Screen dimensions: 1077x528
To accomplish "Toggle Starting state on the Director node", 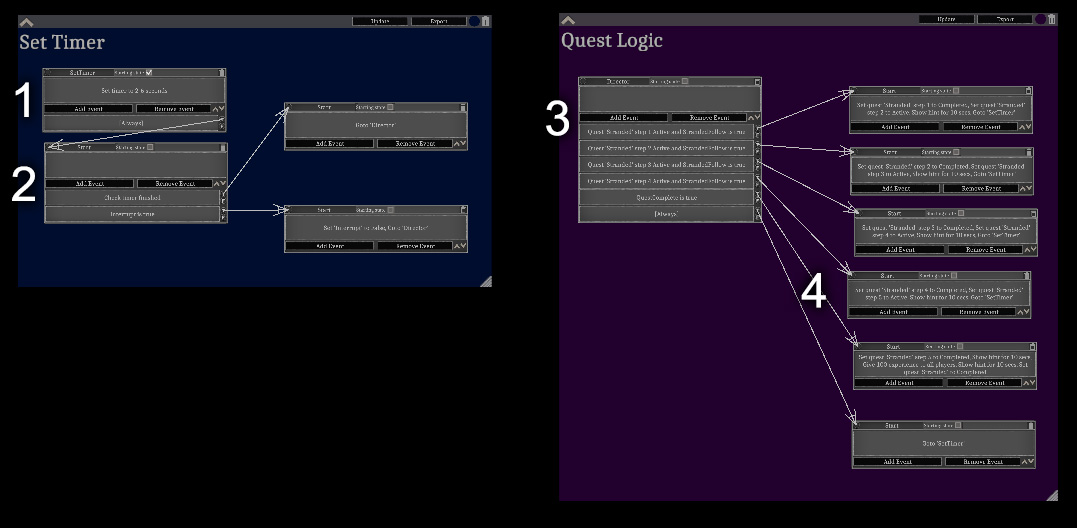I will coord(685,81).
